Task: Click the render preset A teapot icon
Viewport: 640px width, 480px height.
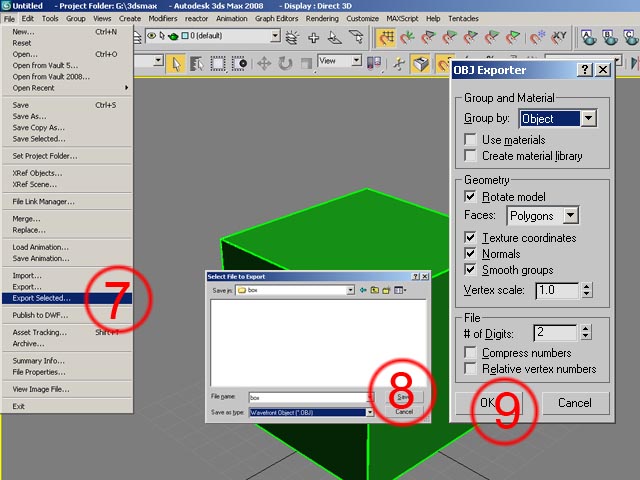Action: coord(589,38)
